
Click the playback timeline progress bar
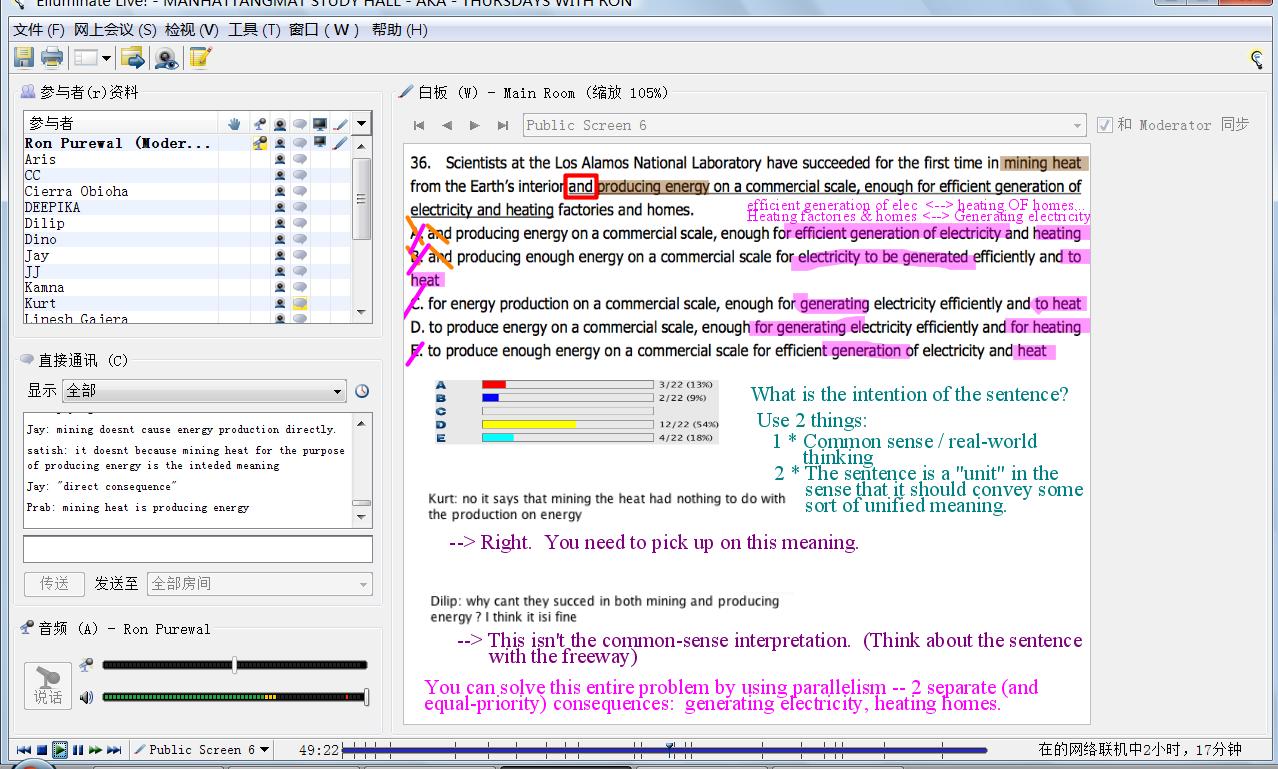pyautogui.click(x=664, y=750)
